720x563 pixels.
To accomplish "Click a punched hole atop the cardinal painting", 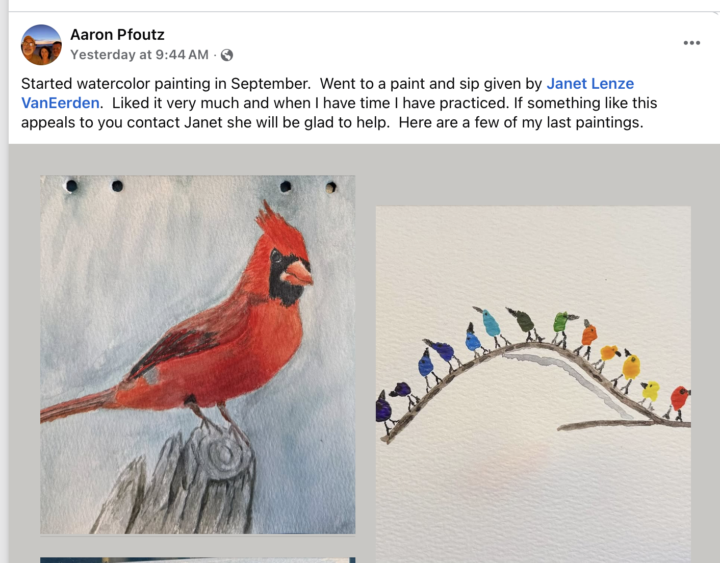I will coord(71,186).
